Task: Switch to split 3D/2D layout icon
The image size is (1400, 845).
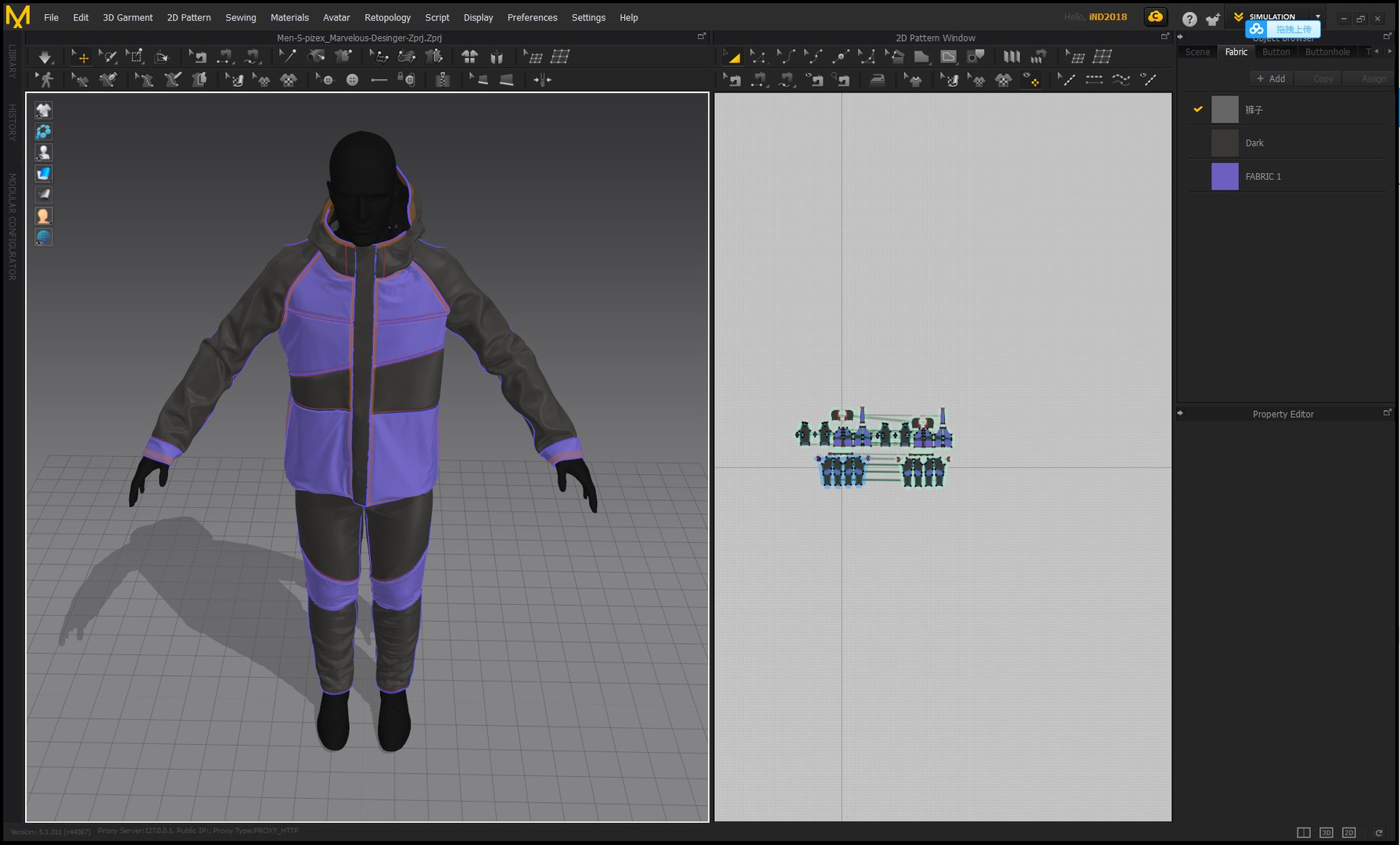Action: click(1304, 832)
